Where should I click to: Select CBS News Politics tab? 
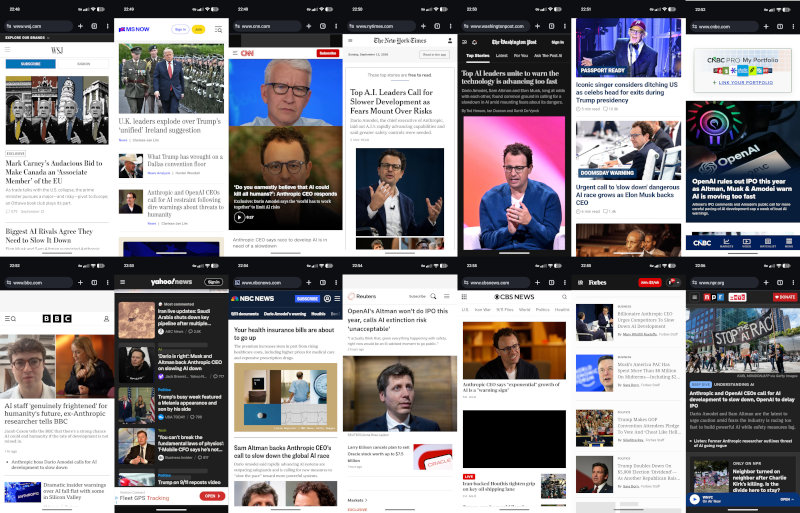543,309
